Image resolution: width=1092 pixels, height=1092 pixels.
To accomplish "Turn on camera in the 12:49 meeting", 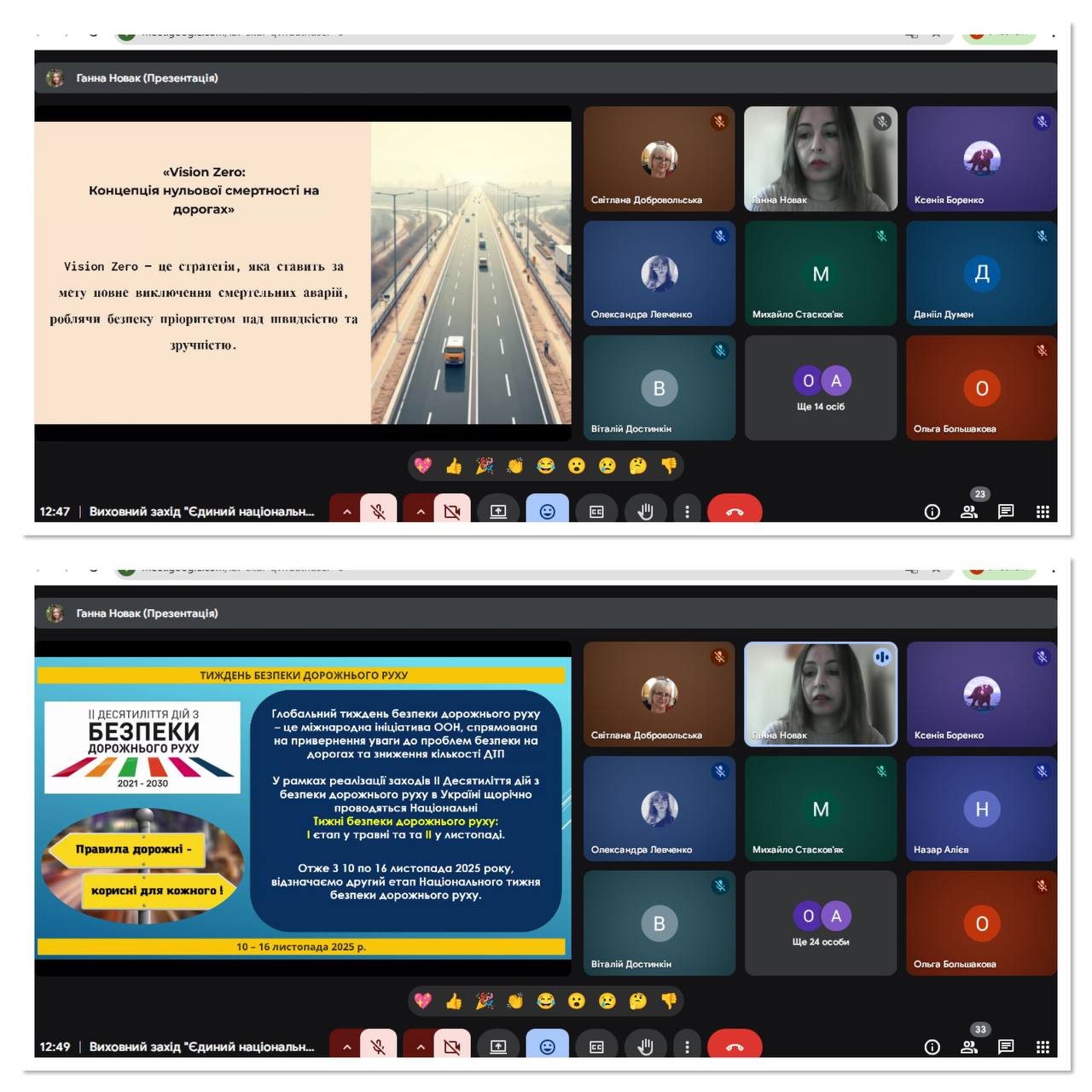I will pyautogui.click(x=452, y=1046).
